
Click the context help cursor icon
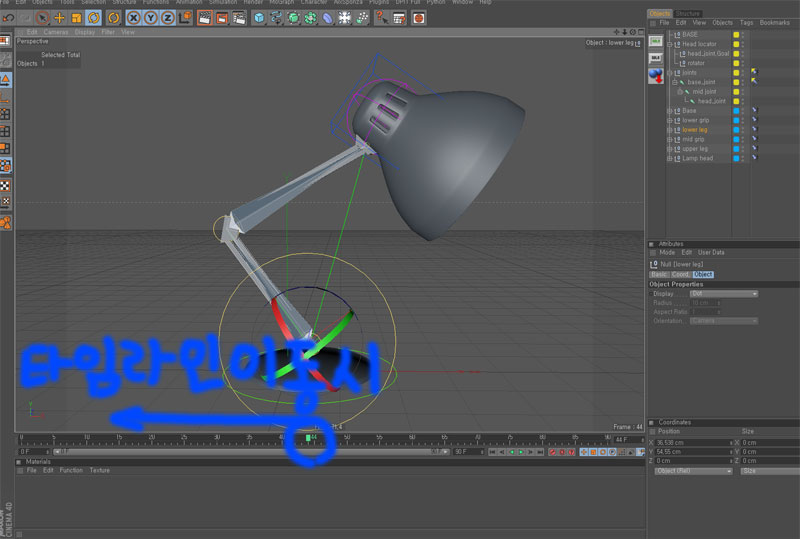tap(382, 18)
